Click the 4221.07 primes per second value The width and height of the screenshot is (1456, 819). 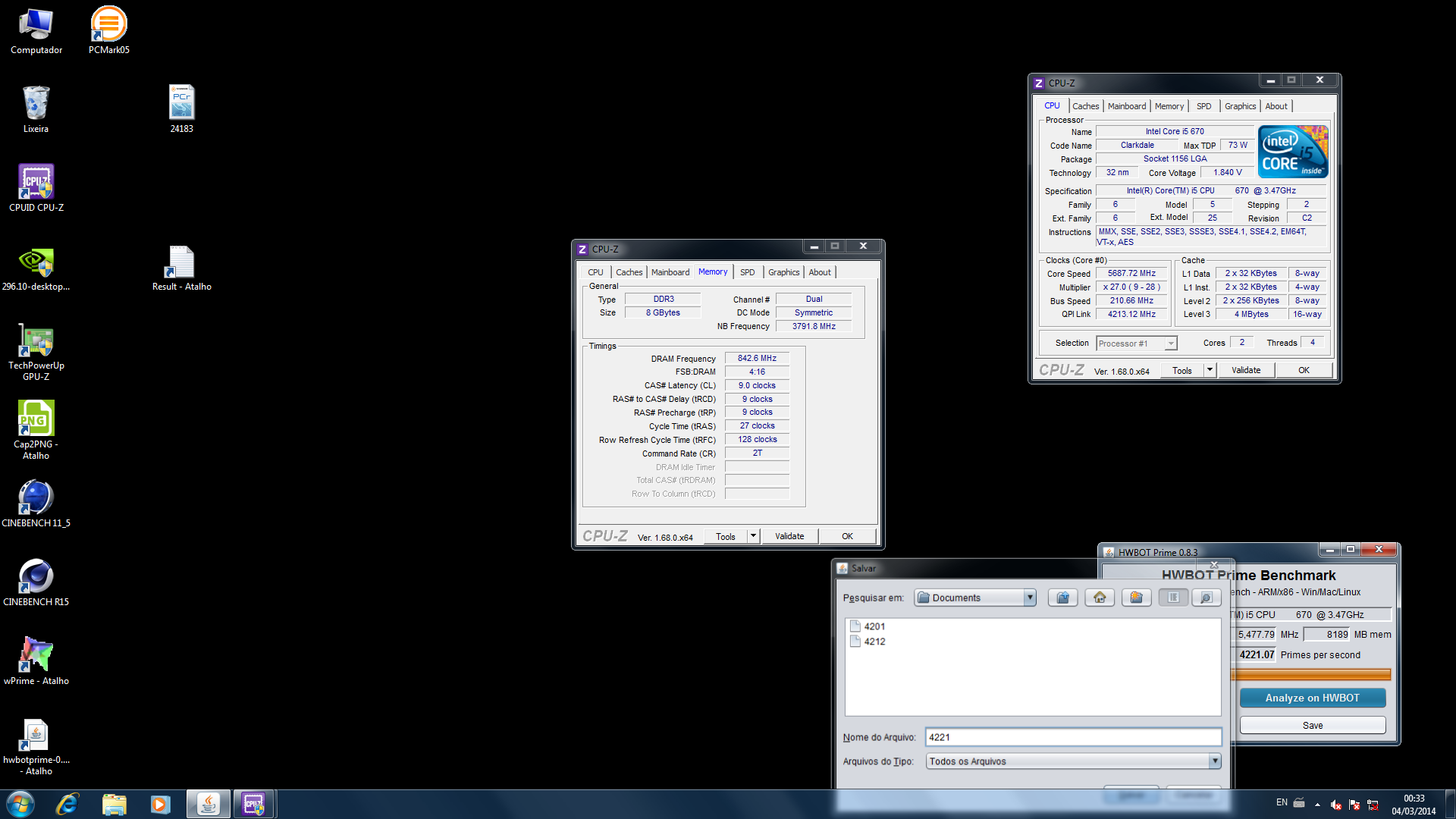click(1256, 654)
